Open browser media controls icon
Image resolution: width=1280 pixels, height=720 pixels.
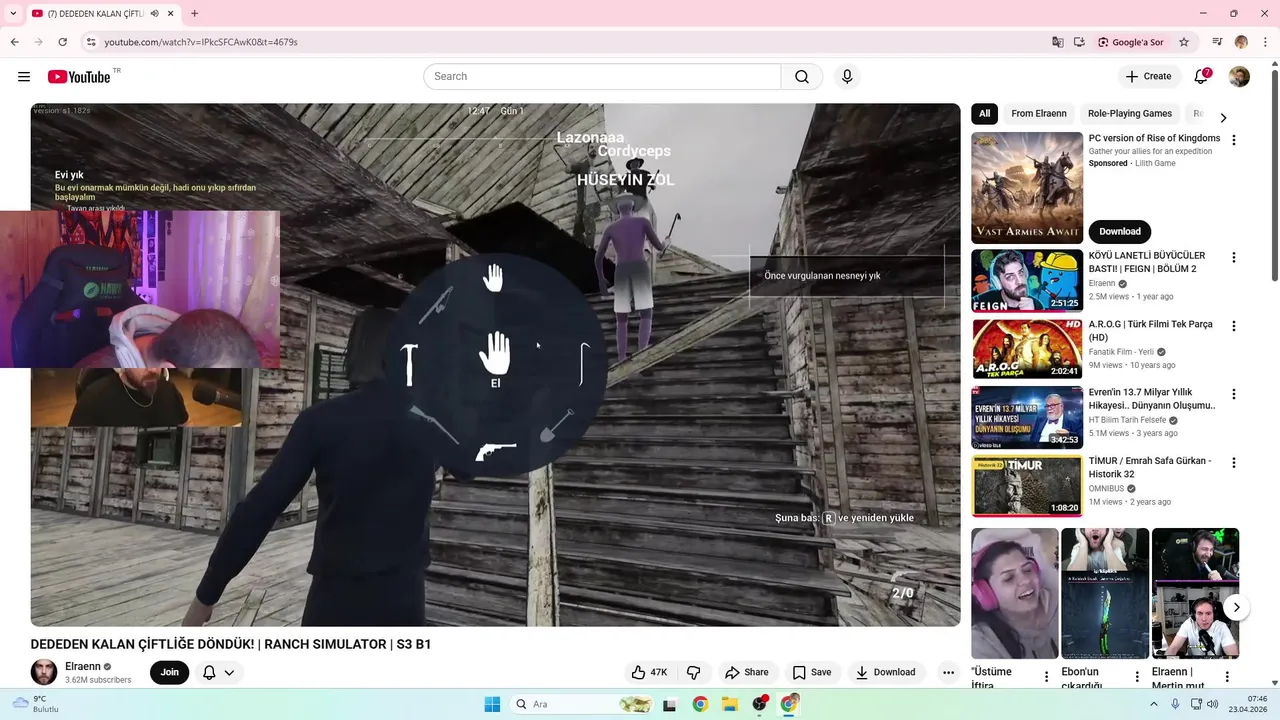coord(1217,42)
